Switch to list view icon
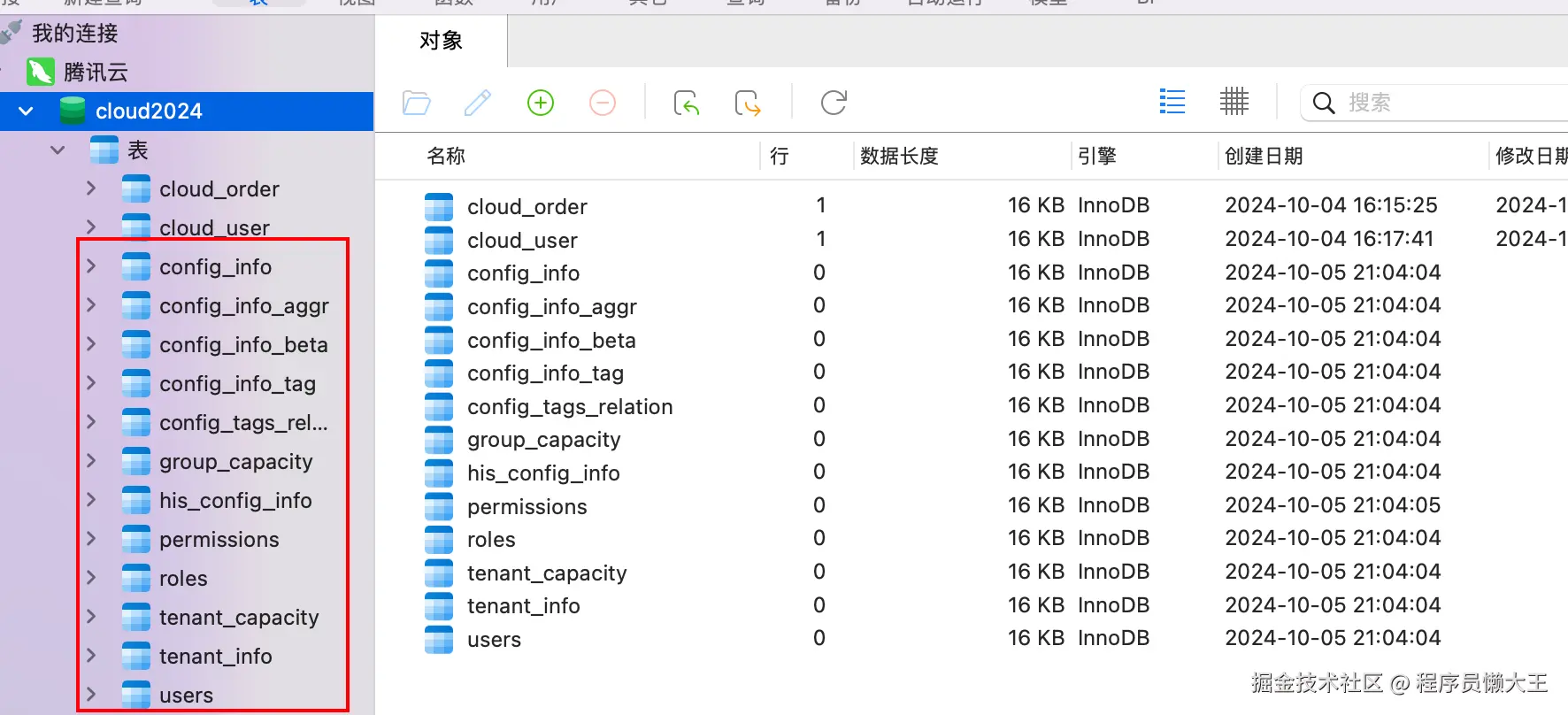The width and height of the screenshot is (1568, 715). (x=1172, y=102)
